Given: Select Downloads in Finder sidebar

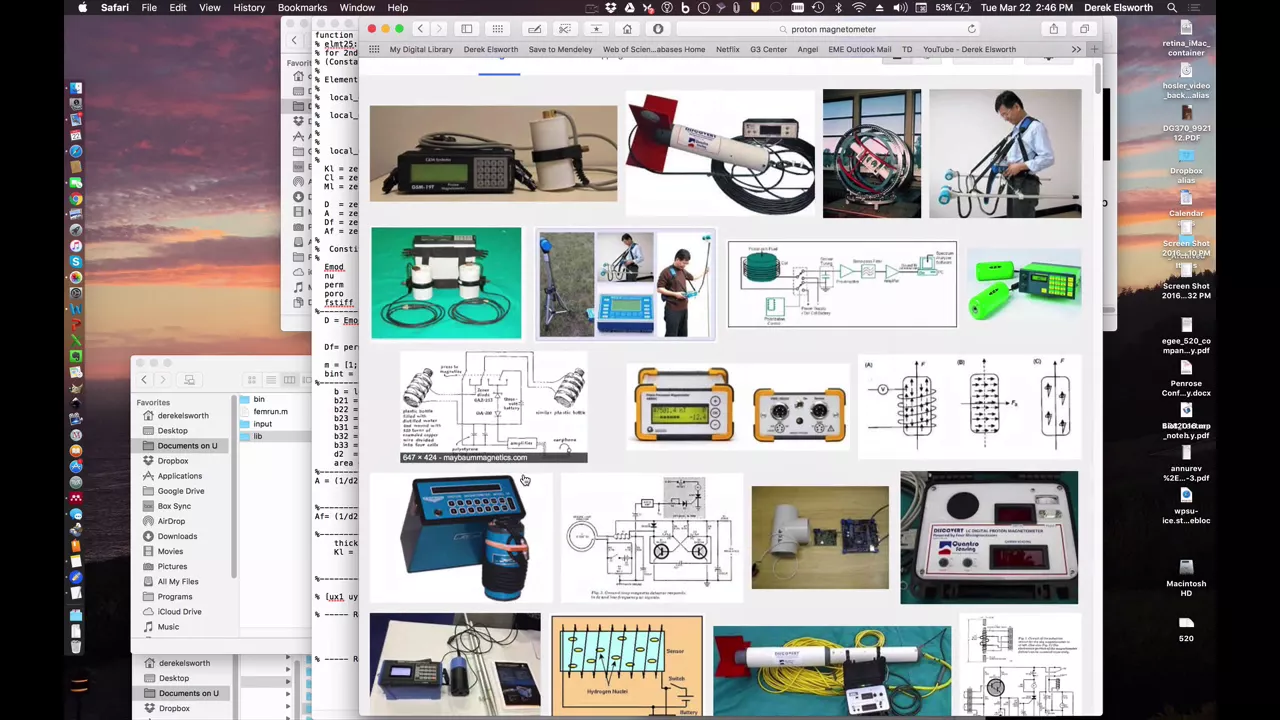Looking at the screenshot, I should click(x=177, y=536).
